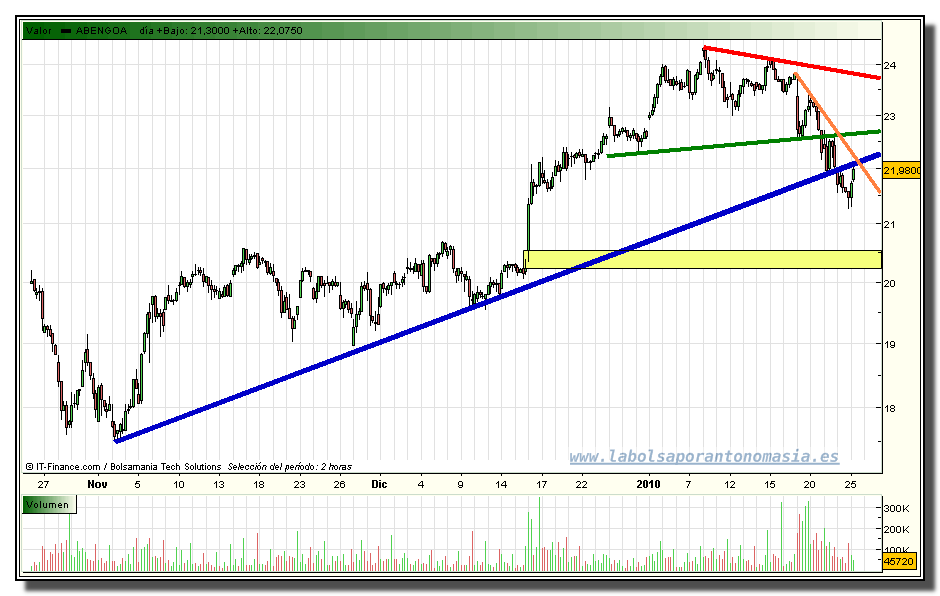Screen dimensions: 940x596
Task: Click date label 22 on time axis
Action: (x=582, y=484)
